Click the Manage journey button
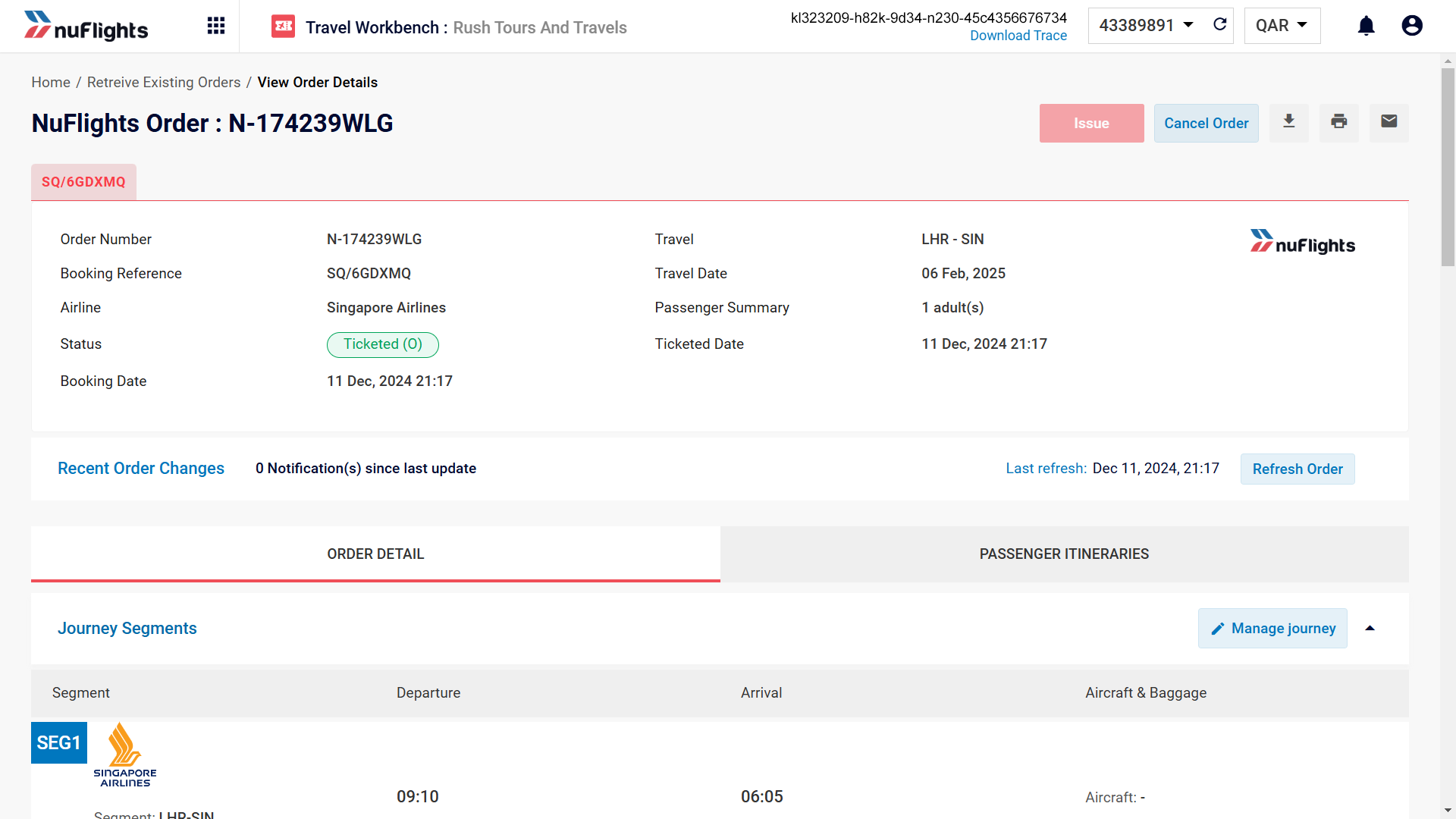This screenshot has width=1456, height=819. [x=1272, y=628]
